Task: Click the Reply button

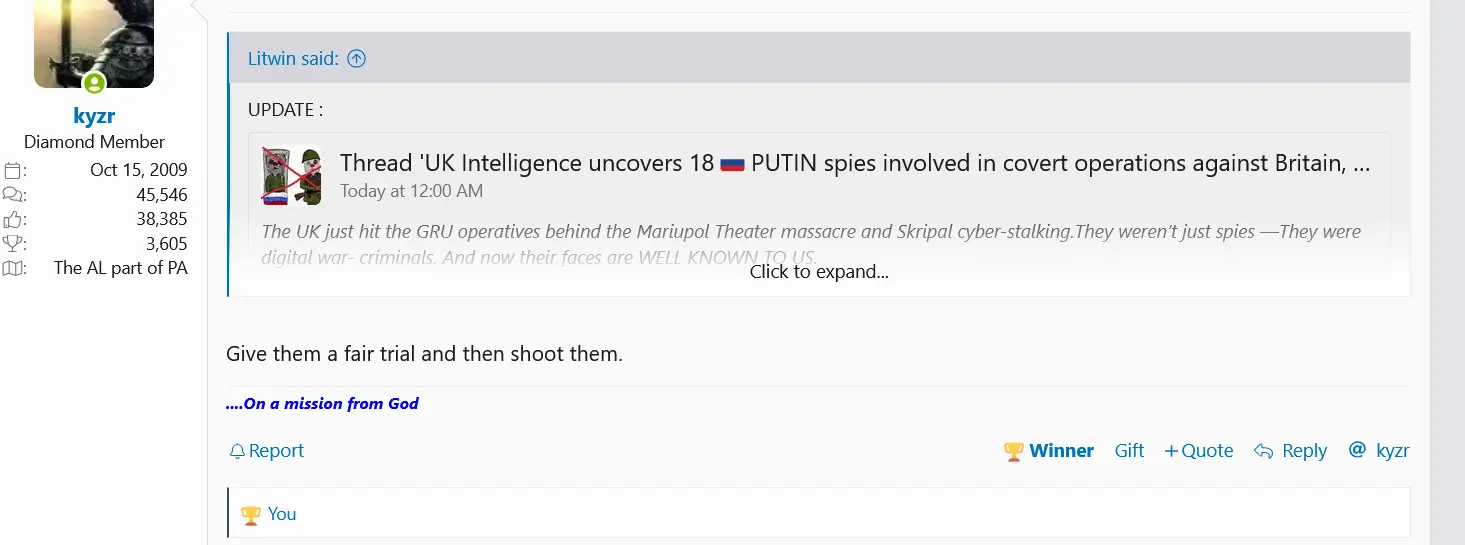Action: coord(1291,451)
